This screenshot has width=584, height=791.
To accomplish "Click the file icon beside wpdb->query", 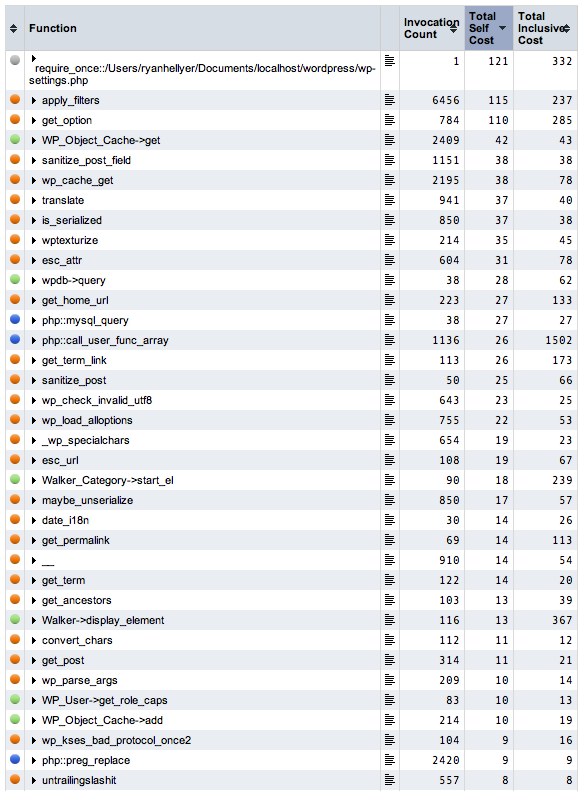I will [x=389, y=280].
